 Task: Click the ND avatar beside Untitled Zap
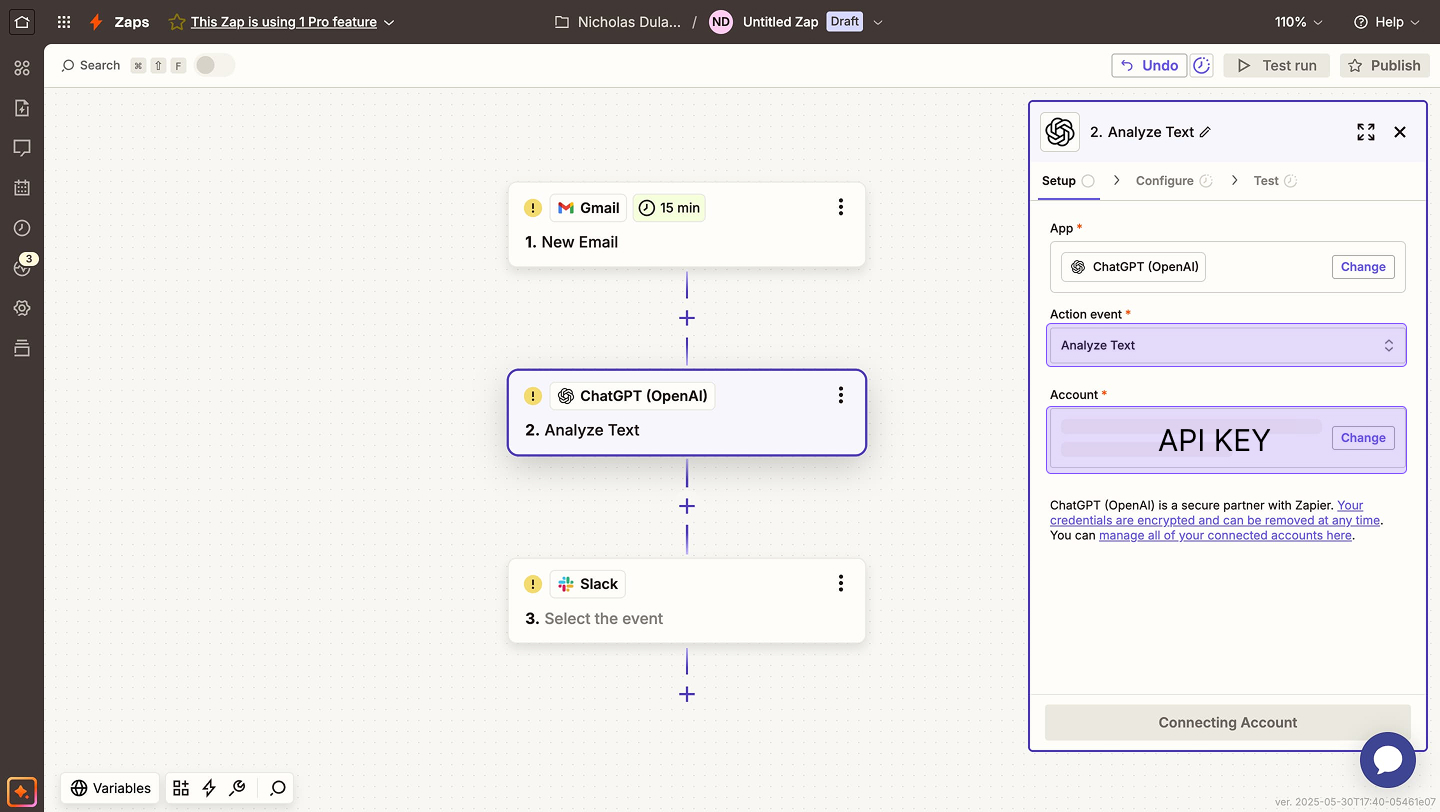point(721,22)
